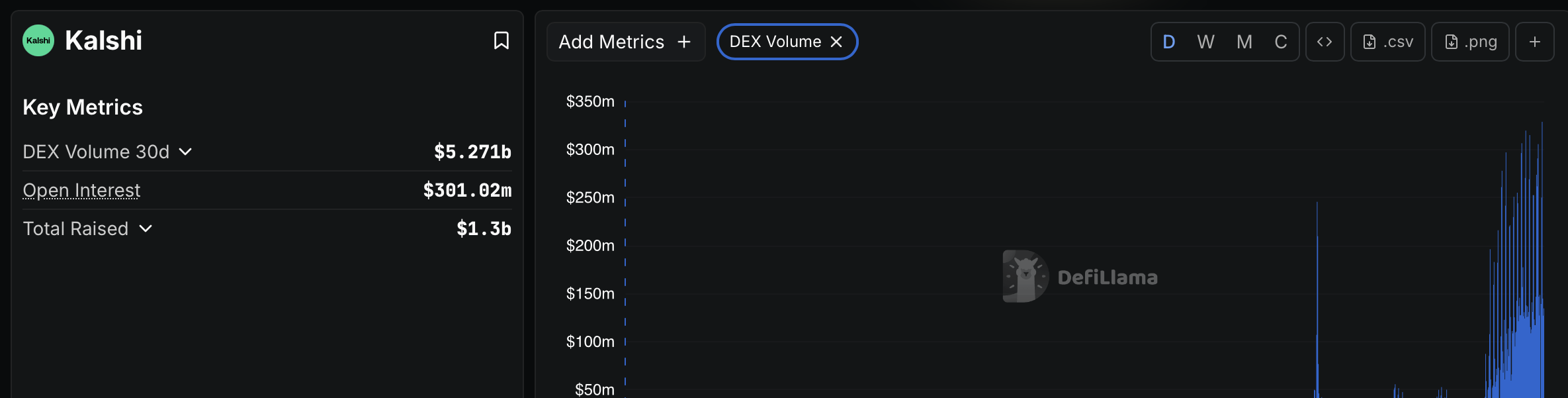The width and height of the screenshot is (1568, 398).
Task: Click the plus icon on Add Metrics
Action: coord(683,41)
